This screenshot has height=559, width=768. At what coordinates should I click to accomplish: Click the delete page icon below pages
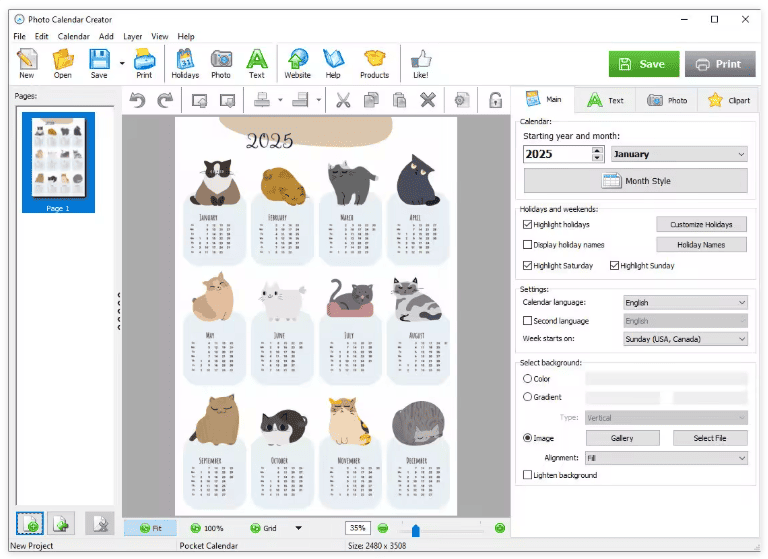99,523
